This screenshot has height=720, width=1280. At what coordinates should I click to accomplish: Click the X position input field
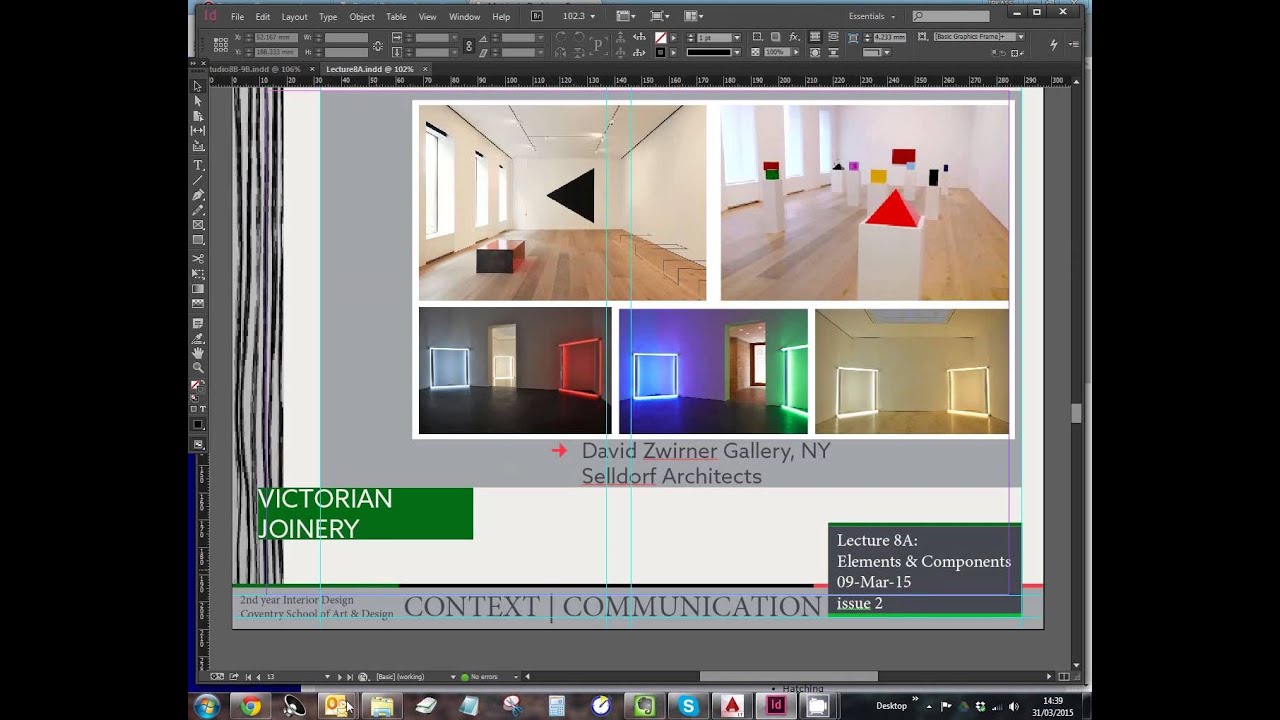pos(277,38)
